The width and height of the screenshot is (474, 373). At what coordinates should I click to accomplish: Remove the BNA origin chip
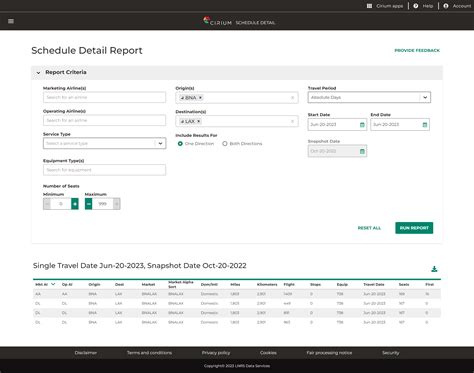tap(200, 98)
